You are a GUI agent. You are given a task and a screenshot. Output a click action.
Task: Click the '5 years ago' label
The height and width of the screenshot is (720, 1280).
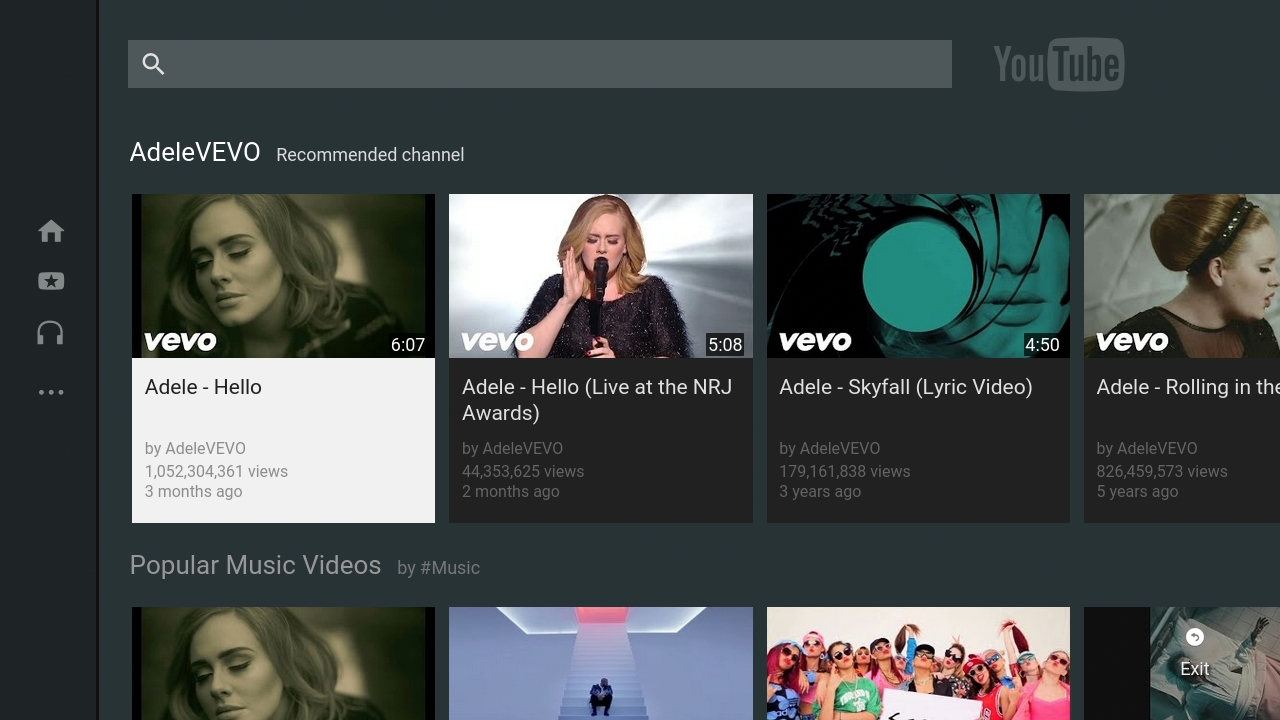click(x=1137, y=491)
